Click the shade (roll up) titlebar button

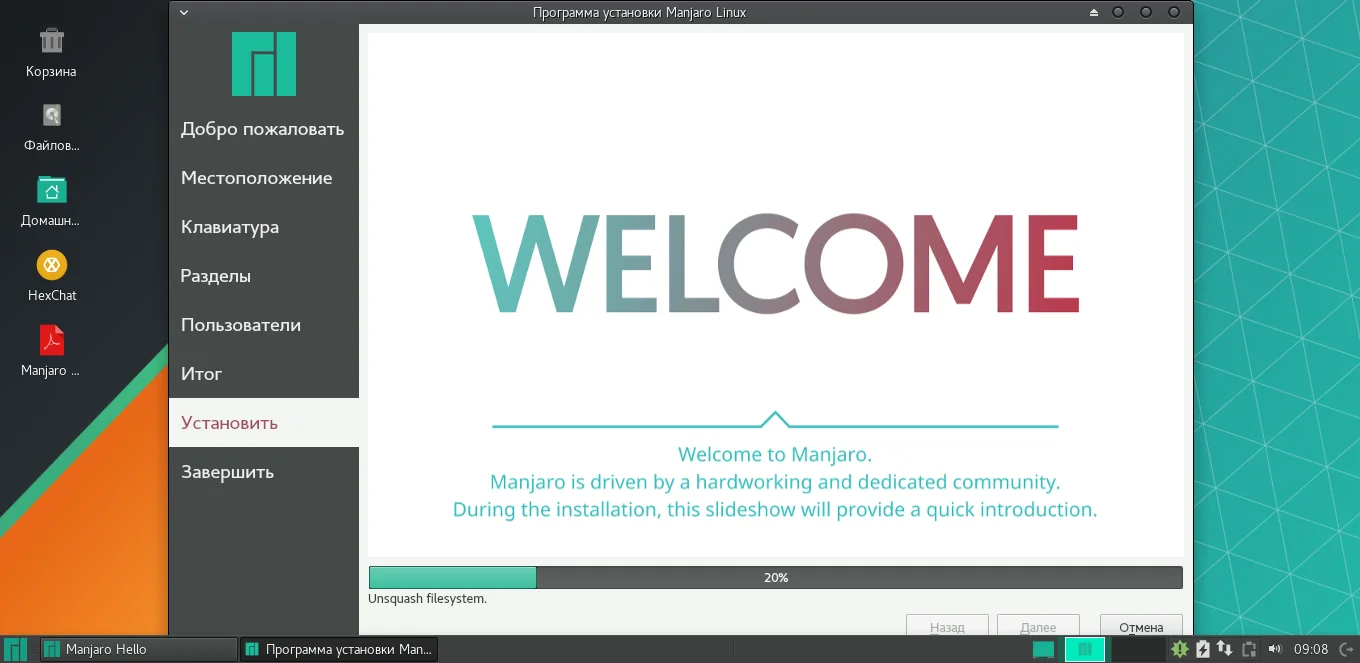(1094, 13)
